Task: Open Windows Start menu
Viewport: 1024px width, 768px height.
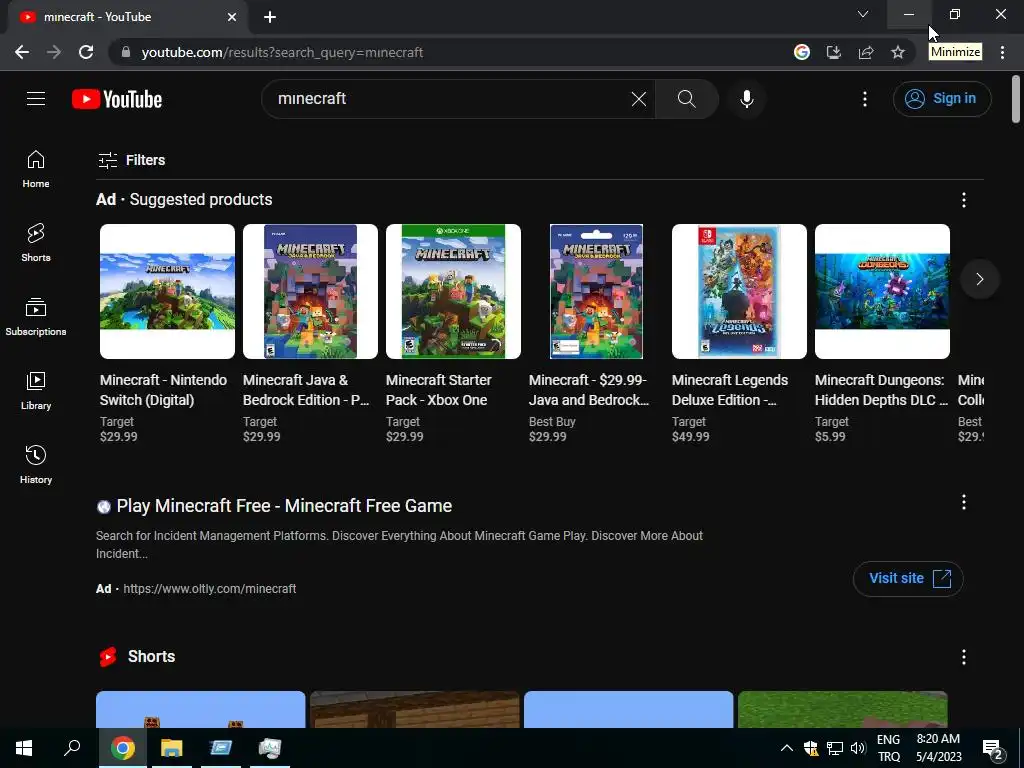Action: (x=24, y=748)
